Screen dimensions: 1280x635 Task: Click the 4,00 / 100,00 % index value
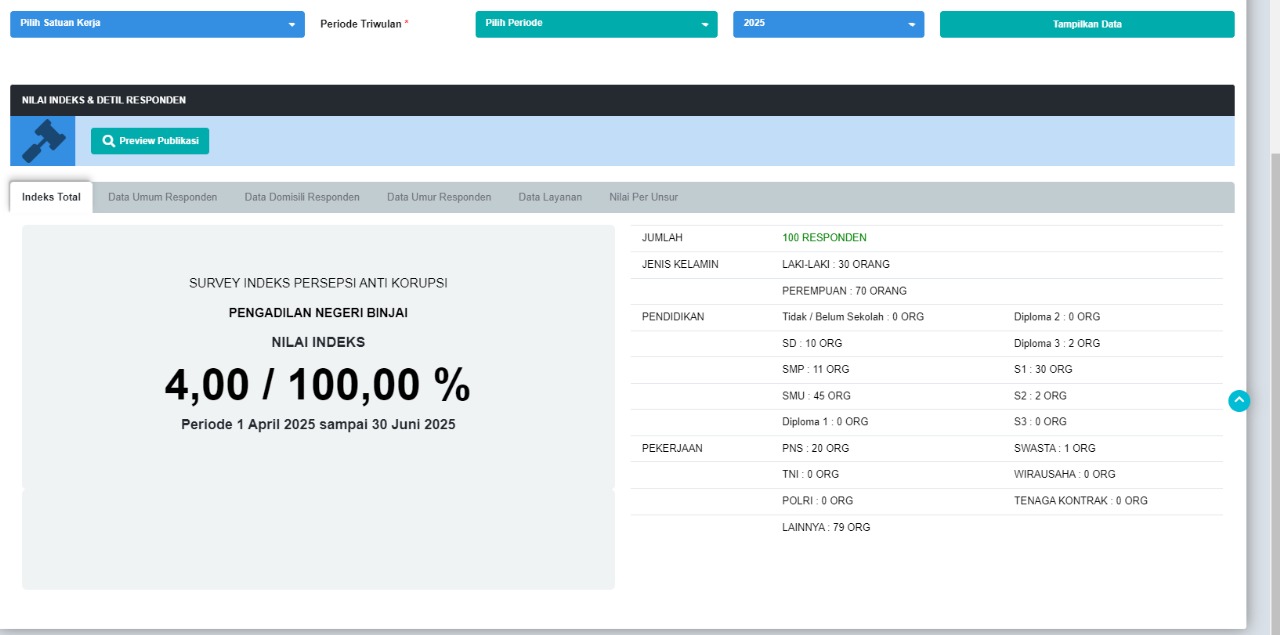point(317,385)
